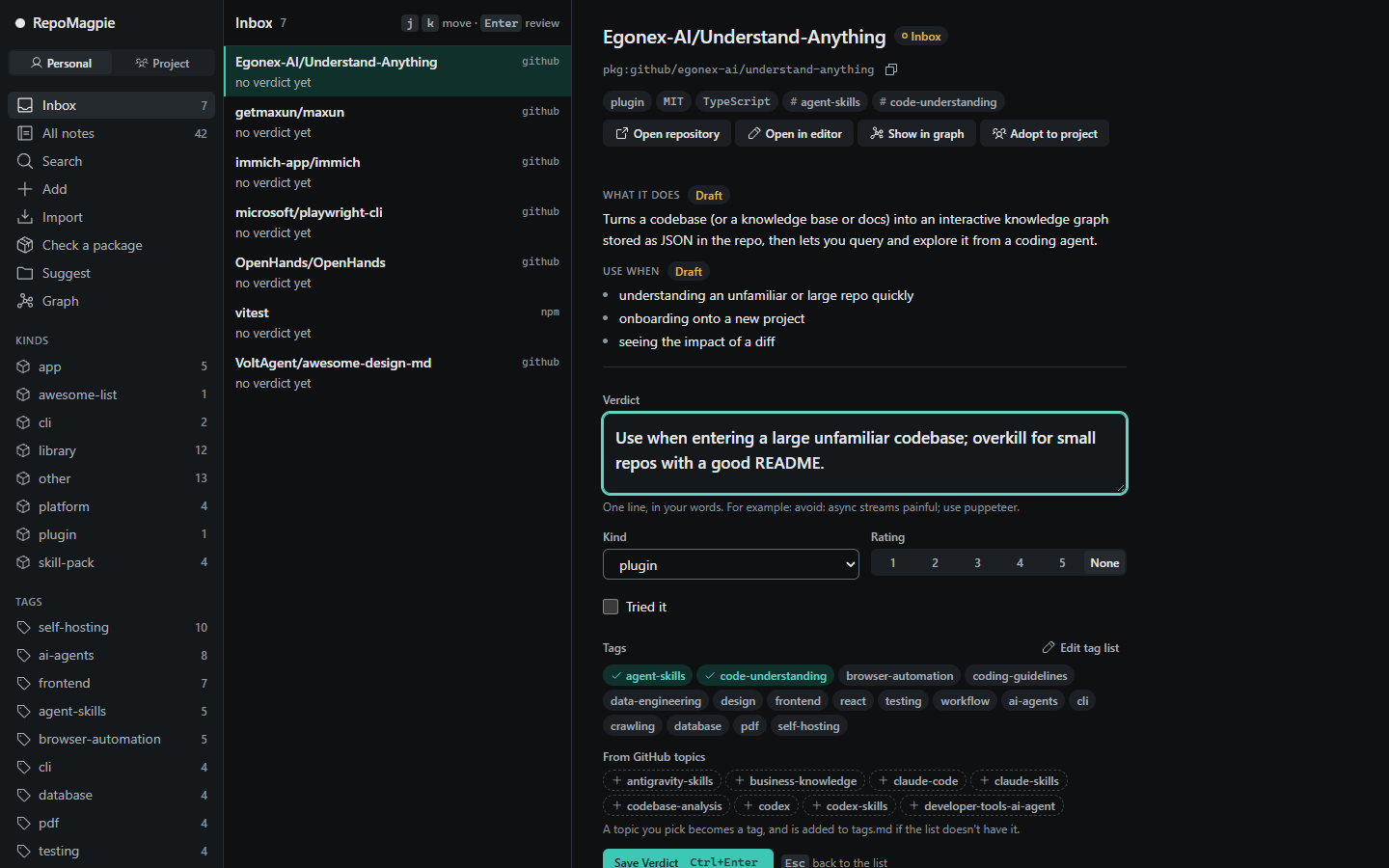Switch to the Project tab
The image size is (1389, 868).
(x=162, y=63)
